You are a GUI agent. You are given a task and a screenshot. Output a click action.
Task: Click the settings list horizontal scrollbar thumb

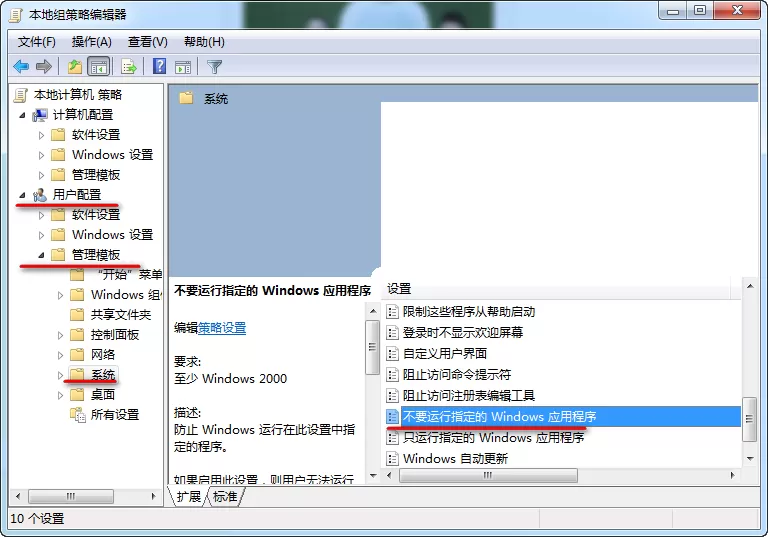(488, 475)
